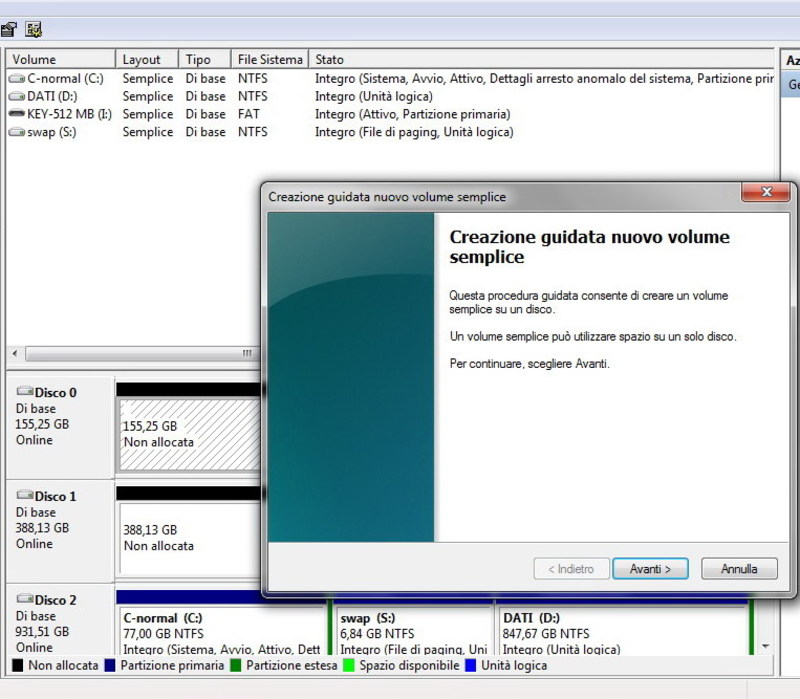Click the dark blue Partizione primaria legend swatch
800x699 pixels.
coord(110,665)
